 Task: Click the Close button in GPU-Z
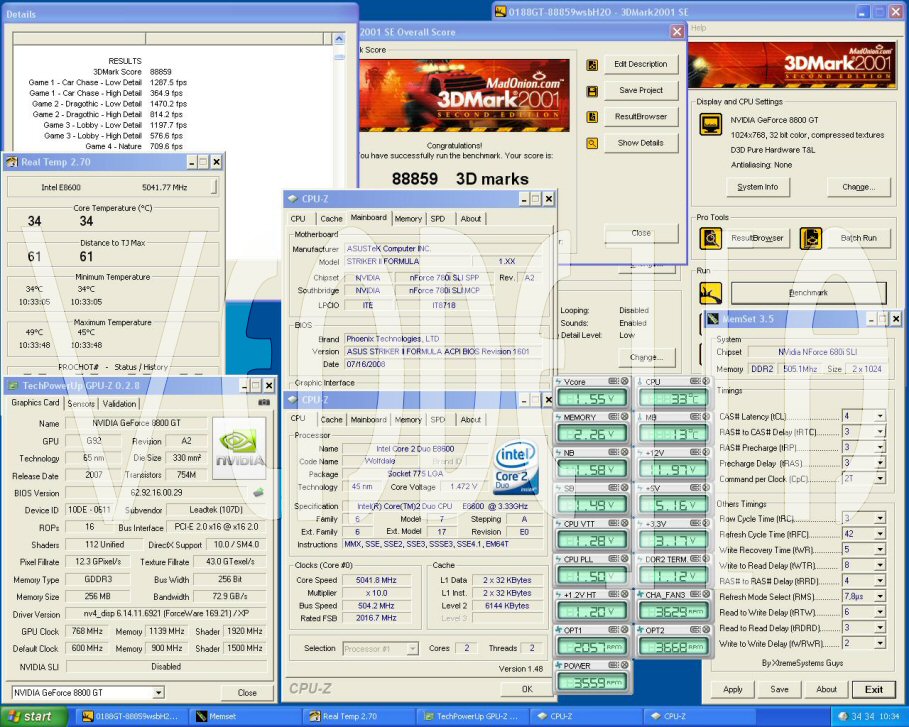[247, 692]
